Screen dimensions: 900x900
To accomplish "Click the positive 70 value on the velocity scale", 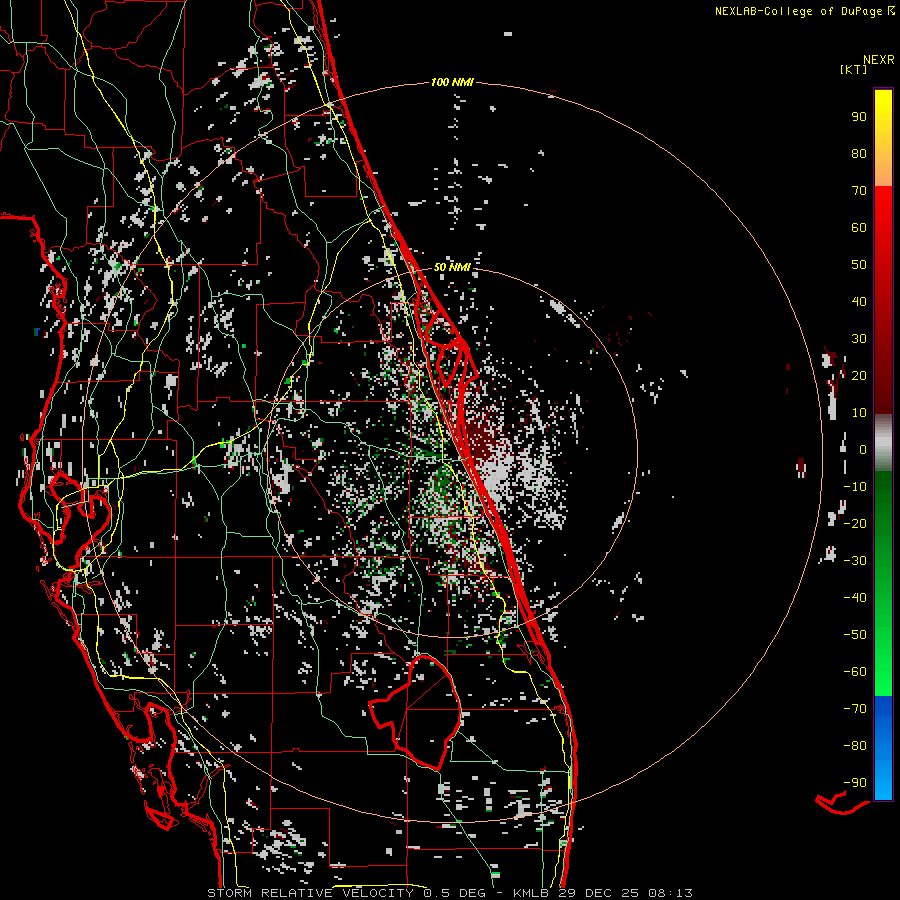I will 859,191.
